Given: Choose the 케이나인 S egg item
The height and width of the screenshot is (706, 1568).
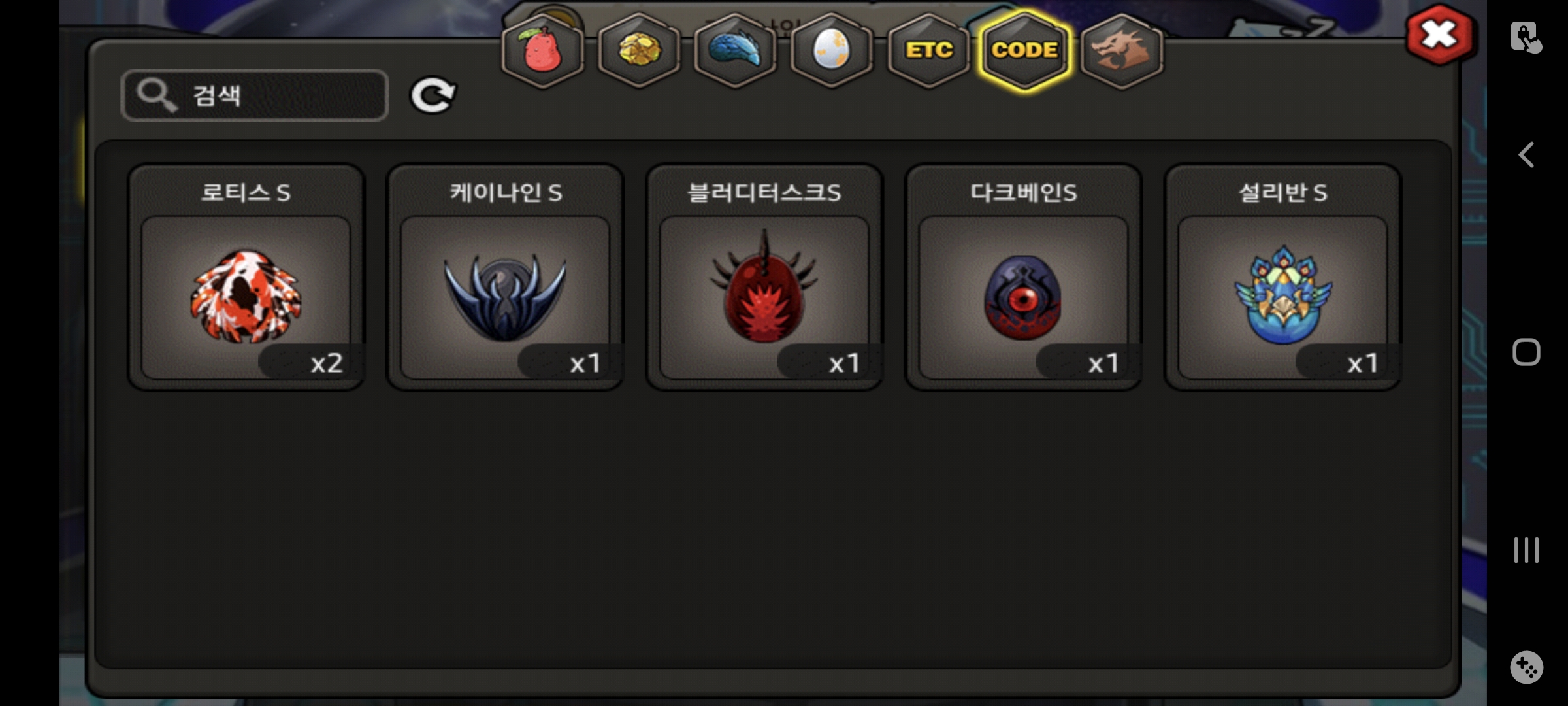Looking at the screenshot, I should coord(505,277).
